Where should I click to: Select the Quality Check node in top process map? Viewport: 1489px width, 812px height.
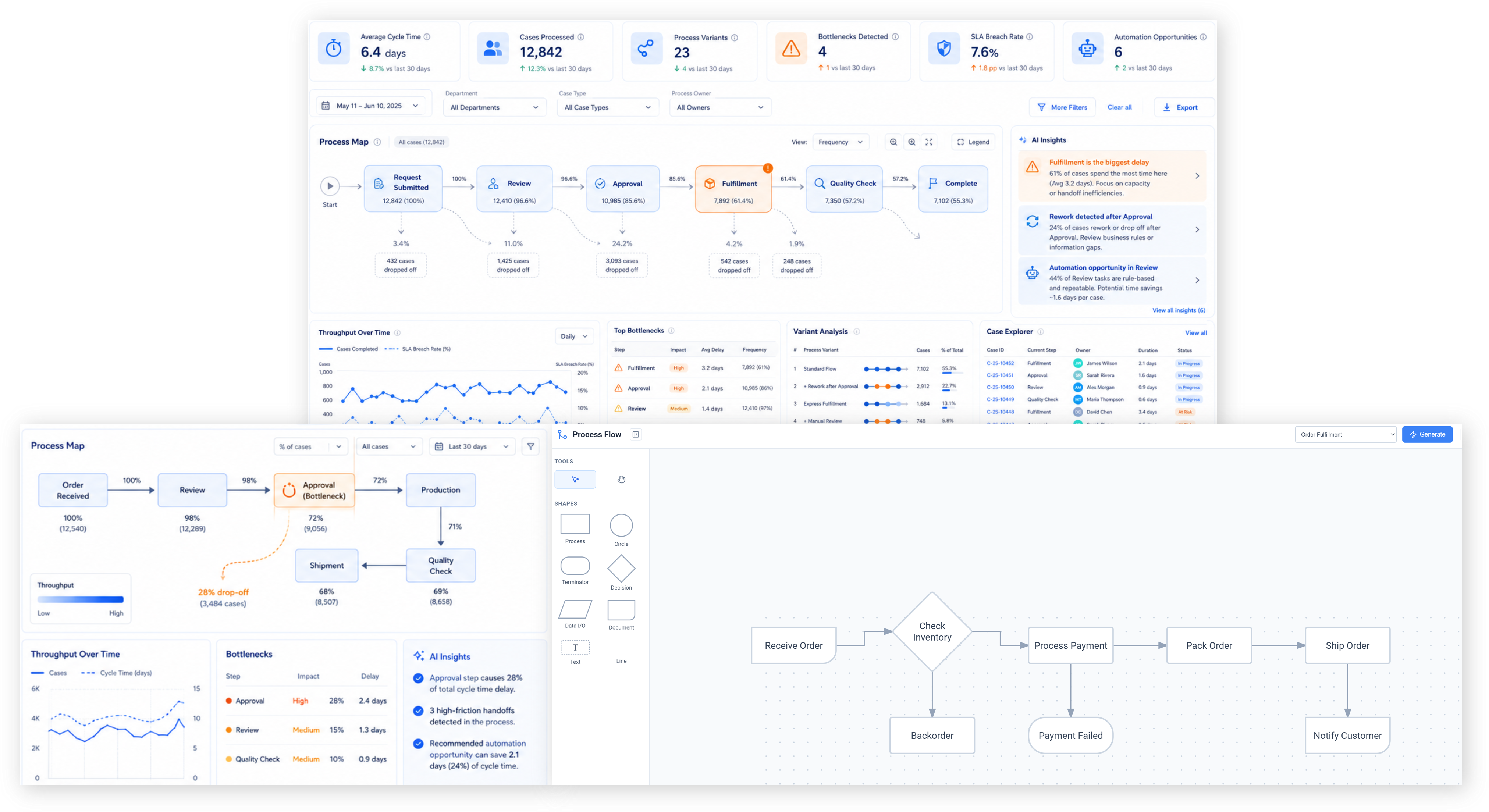click(845, 189)
